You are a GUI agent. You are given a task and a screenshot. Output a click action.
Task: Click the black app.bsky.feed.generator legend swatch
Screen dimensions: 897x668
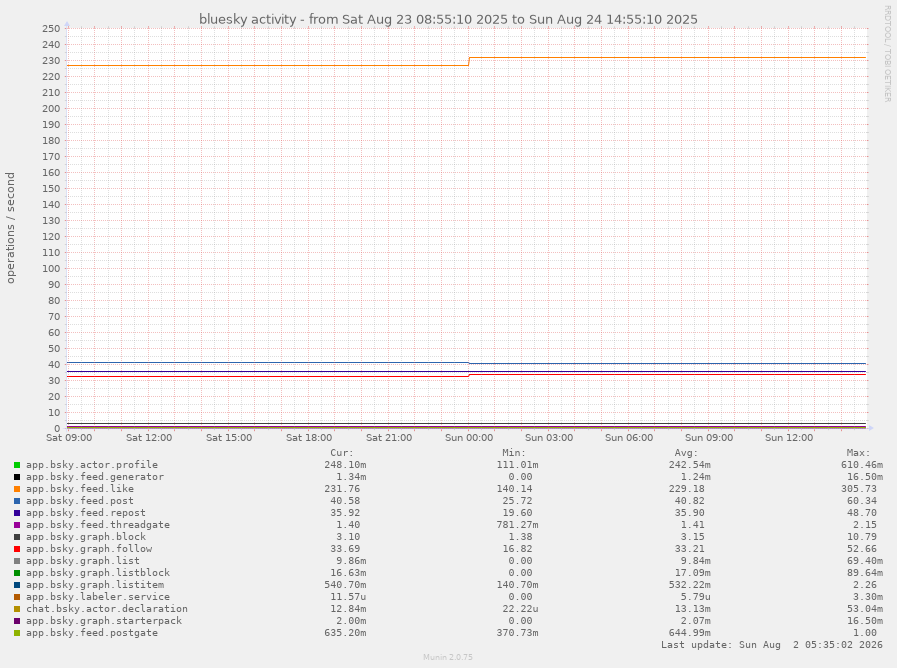click(x=17, y=477)
